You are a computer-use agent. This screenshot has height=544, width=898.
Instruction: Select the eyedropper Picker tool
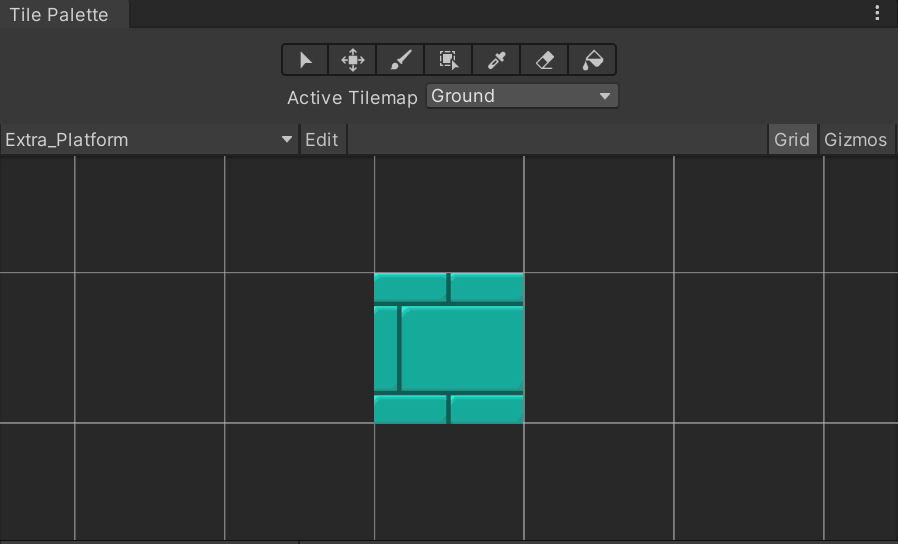tap(497, 60)
